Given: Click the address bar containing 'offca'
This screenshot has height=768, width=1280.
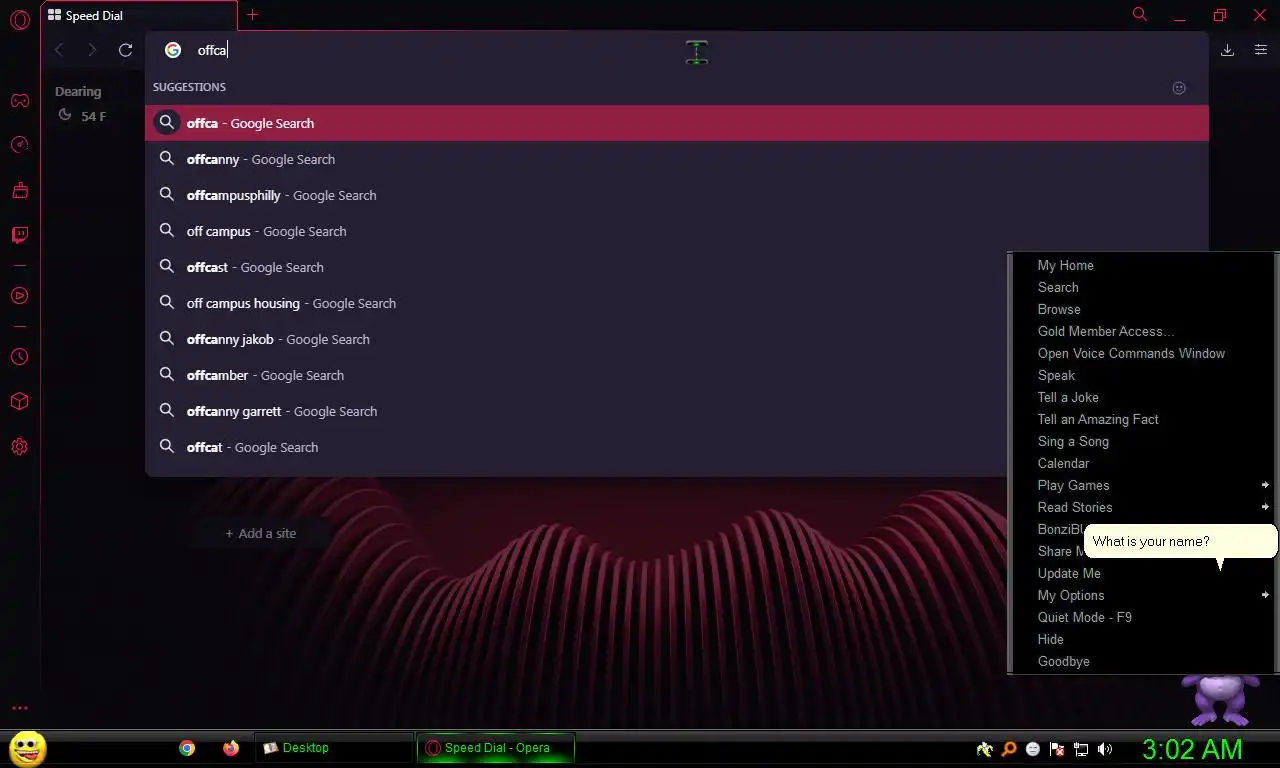Looking at the screenshot, I should click(x=677, y=50).
